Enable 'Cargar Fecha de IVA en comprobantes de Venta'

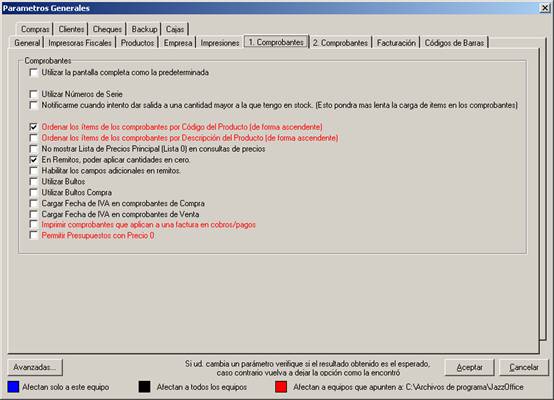tap(34, 214)
